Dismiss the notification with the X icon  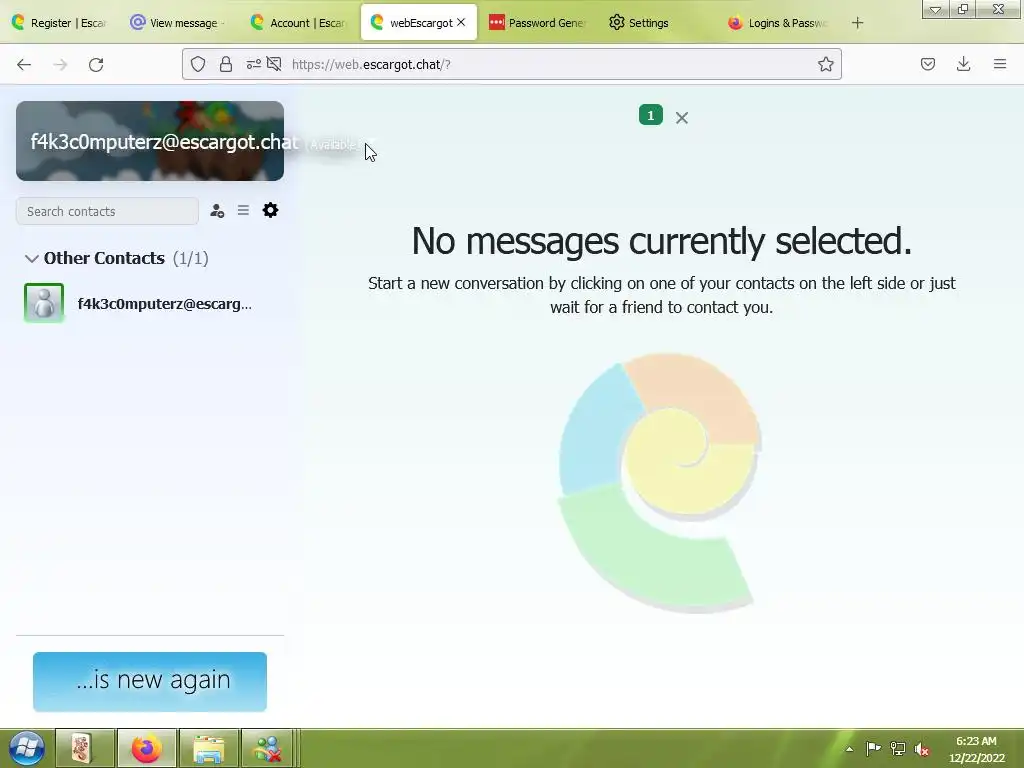click(x=682, y=118)
